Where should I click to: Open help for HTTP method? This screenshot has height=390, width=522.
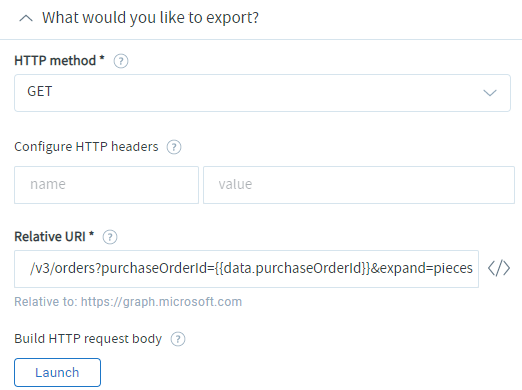point(121,61)
